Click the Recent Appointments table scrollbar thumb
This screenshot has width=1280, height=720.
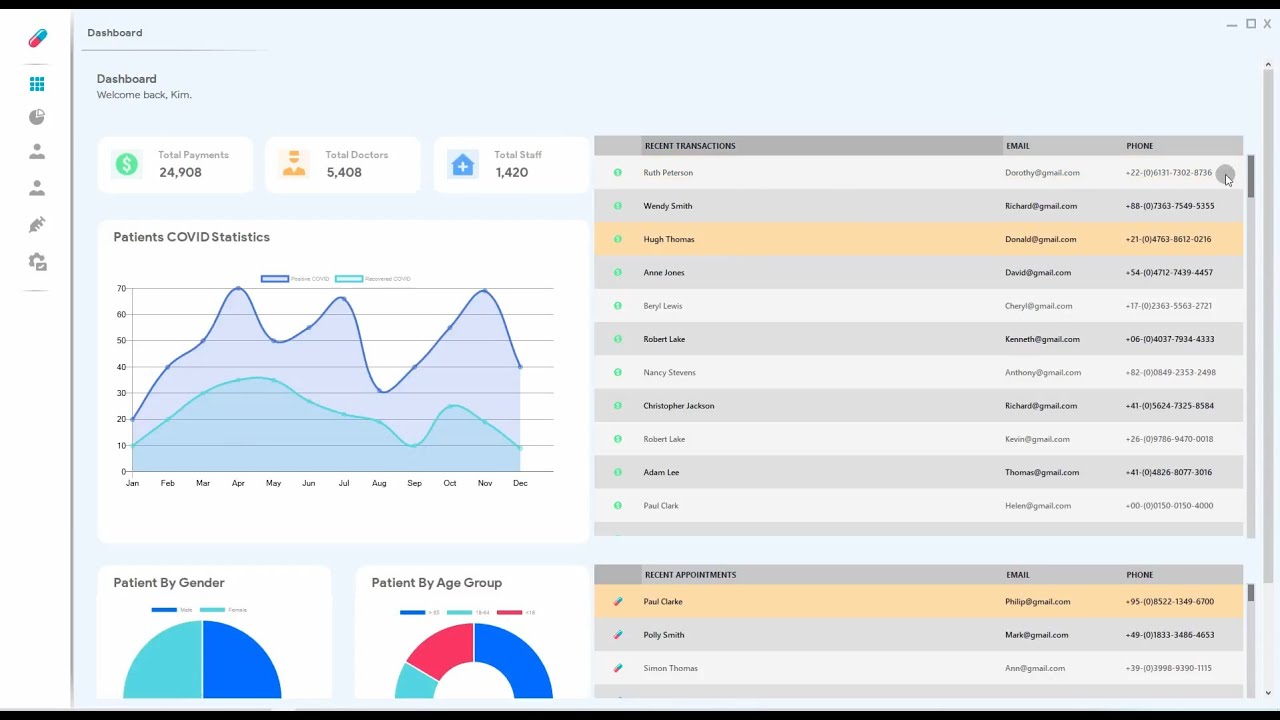1250,594
